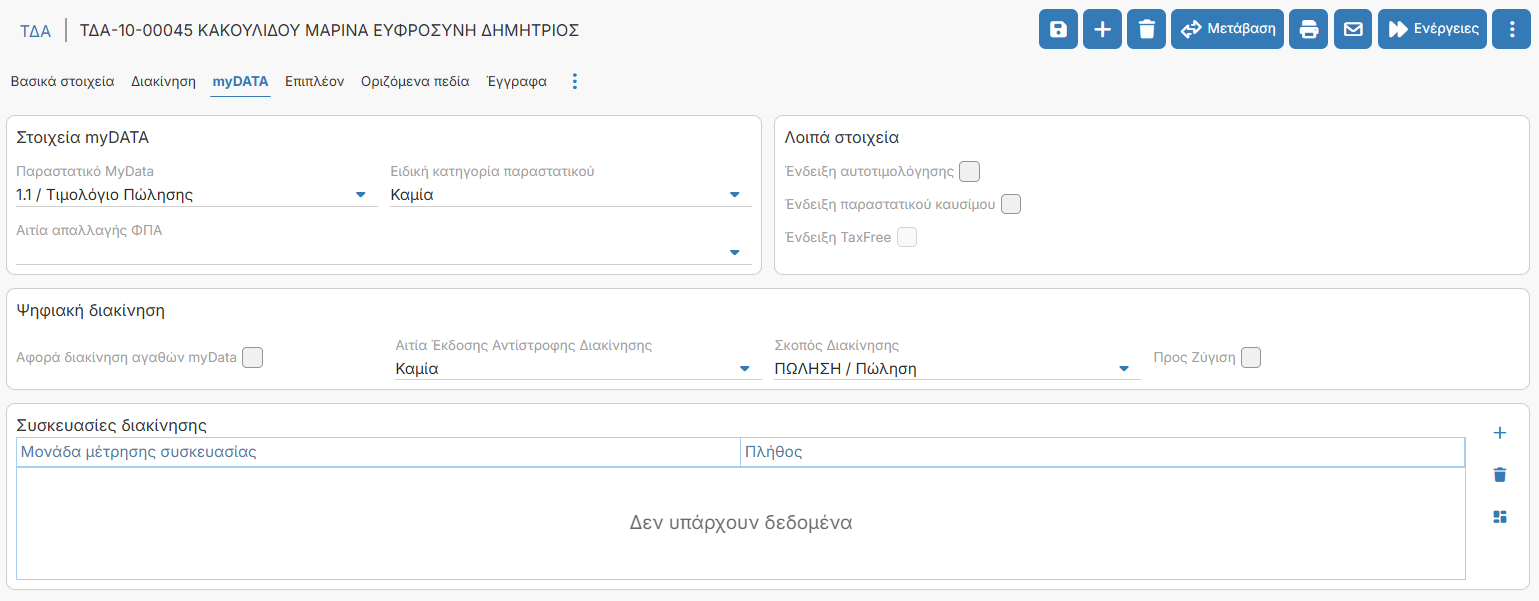1539x601 pixels.
Task: Toggle the Ένδειξη TaxFree checkbox
Action: point(907,237)
